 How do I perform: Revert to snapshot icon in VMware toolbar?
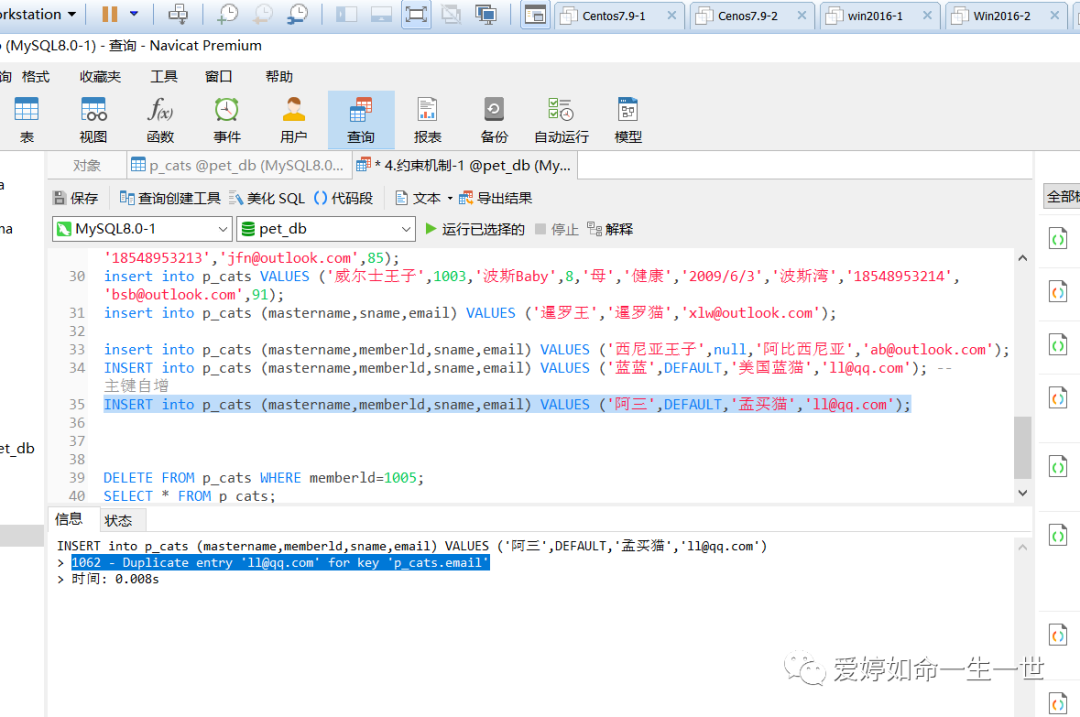click(262, 14)
